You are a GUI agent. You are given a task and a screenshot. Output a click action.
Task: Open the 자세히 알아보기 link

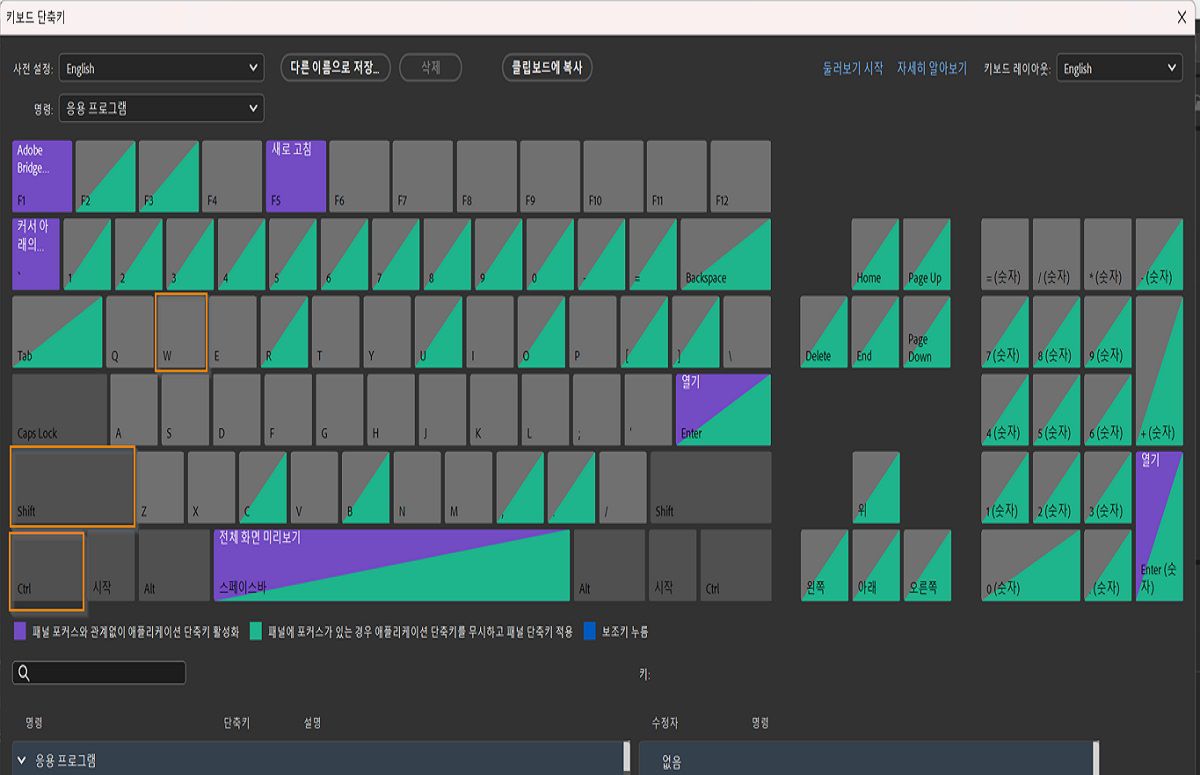(932, 68)
